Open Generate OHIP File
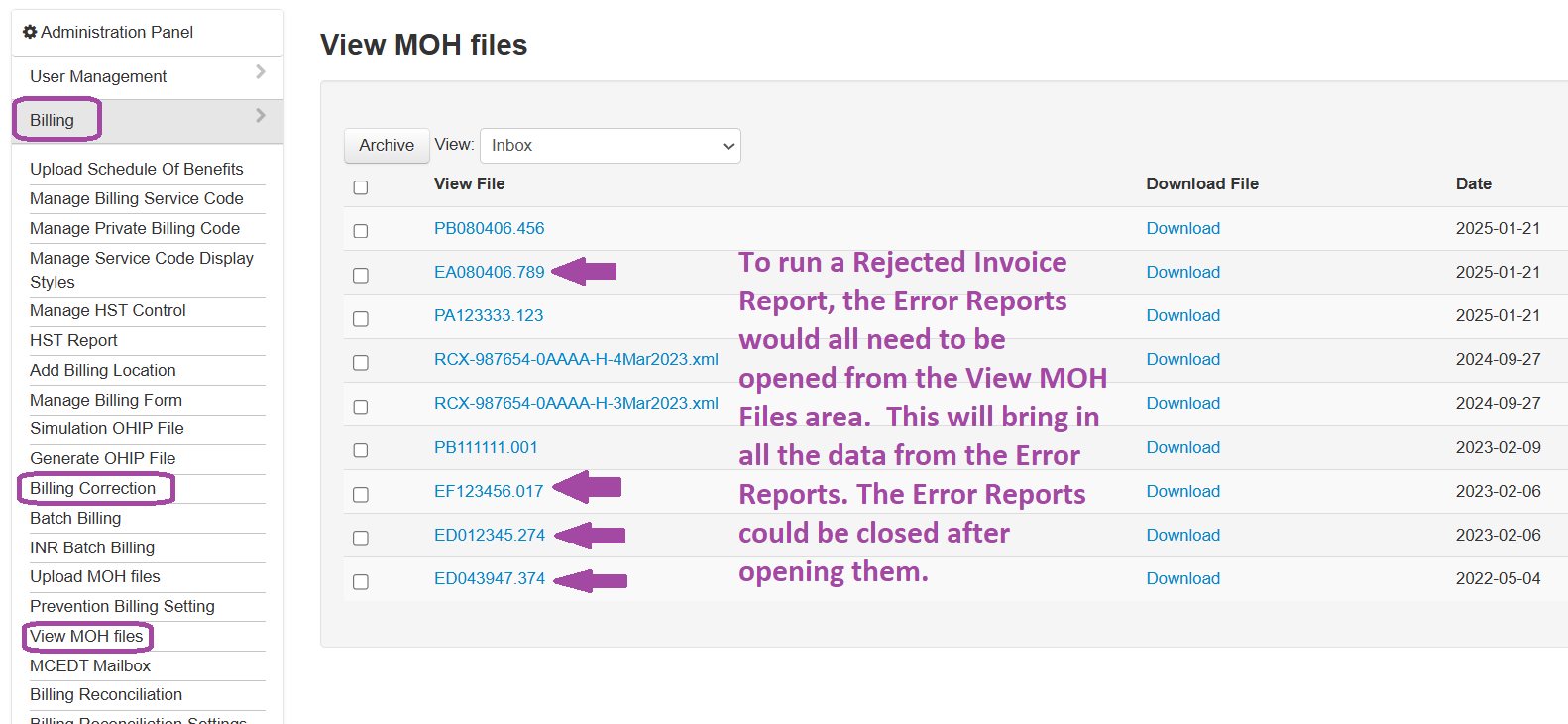Screen dimensions: 1568x724 tap(102, 458)
